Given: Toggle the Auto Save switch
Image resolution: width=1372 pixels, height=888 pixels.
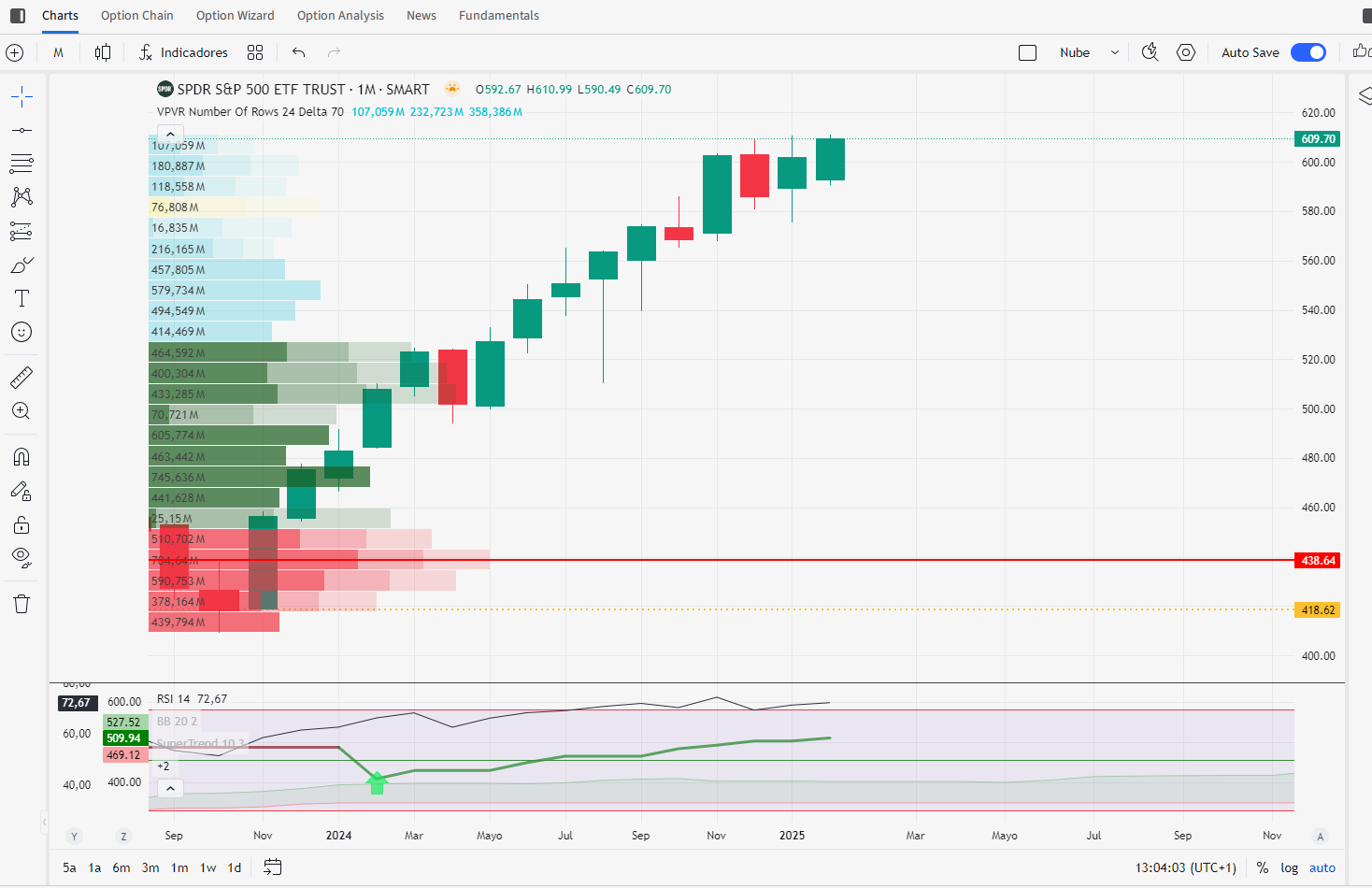Looking at the screenshot, I should point(1308,52).
